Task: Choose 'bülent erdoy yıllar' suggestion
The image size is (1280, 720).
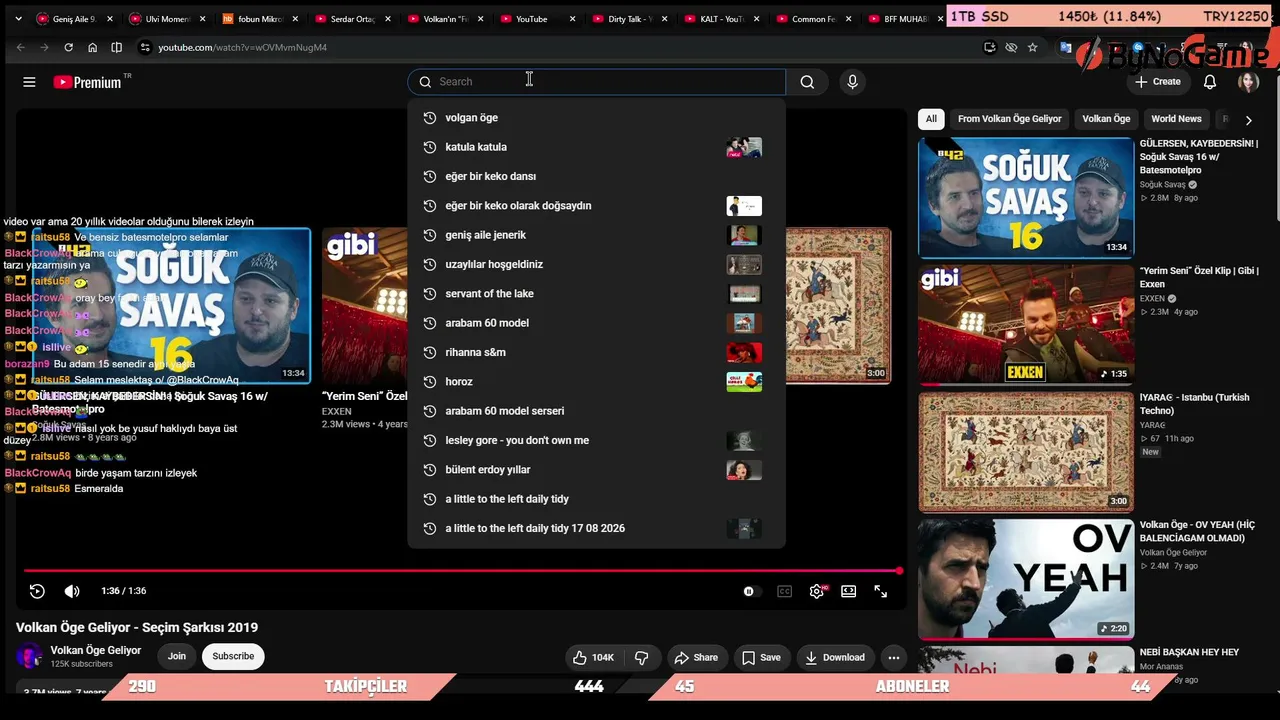Action: pyautogui.click(x=597, y=470)
